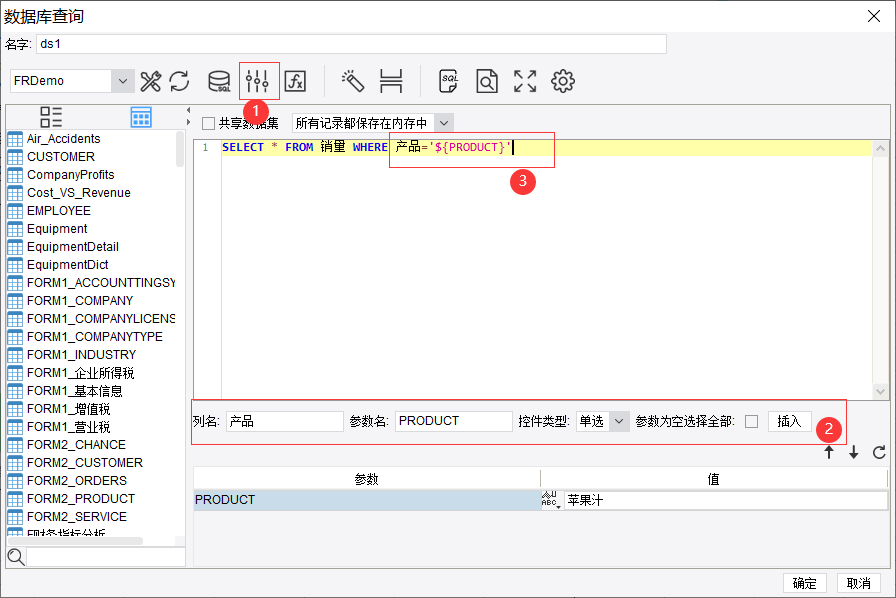The width and height of the screenshot is (896, 598).
Task: Select the FORM2_CHANCE table
Action: coord(76,445)
